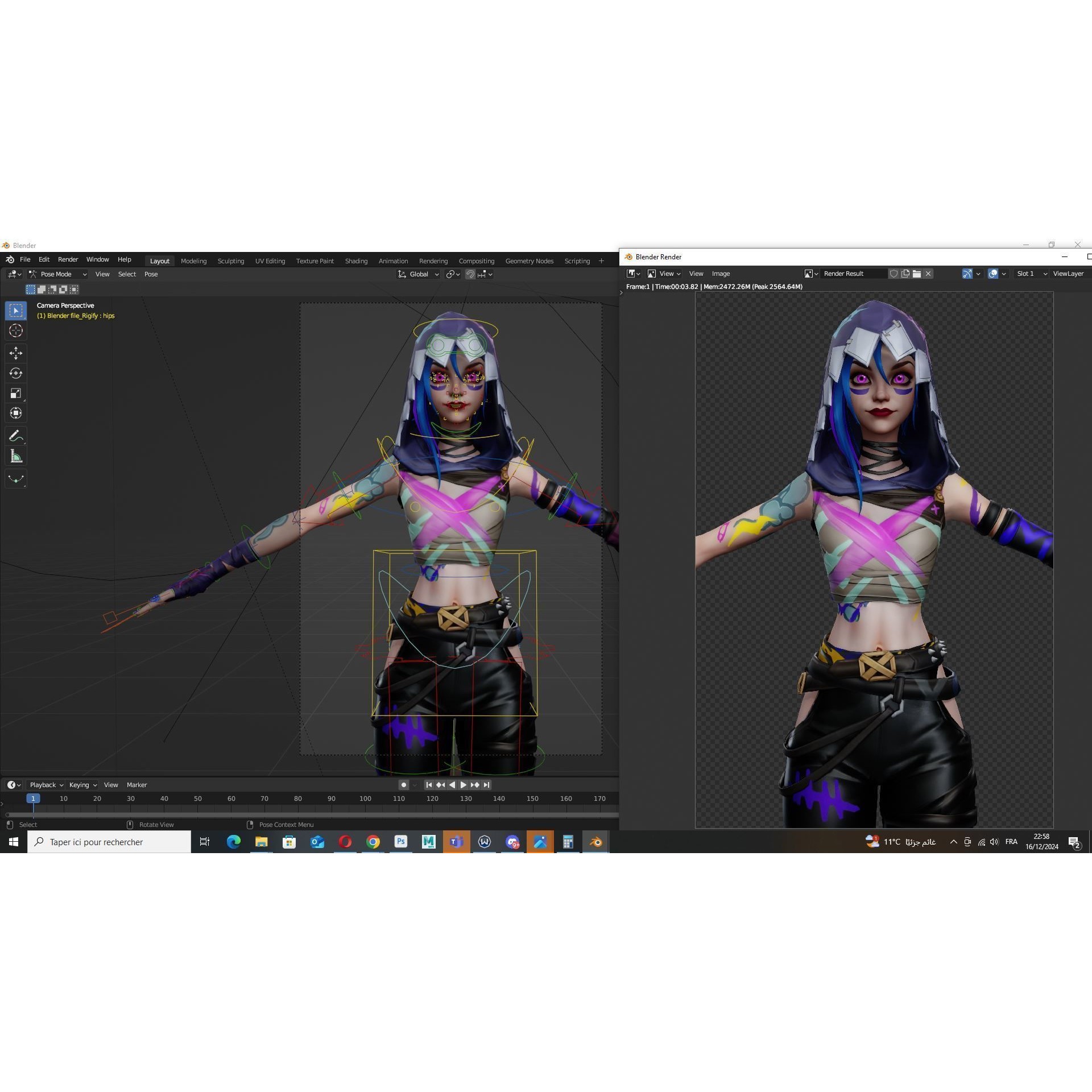This screenshot has width=1092, height=1092.
Task: Choose the Move tool
Action: pyautogui.click(x=16, y=353)
